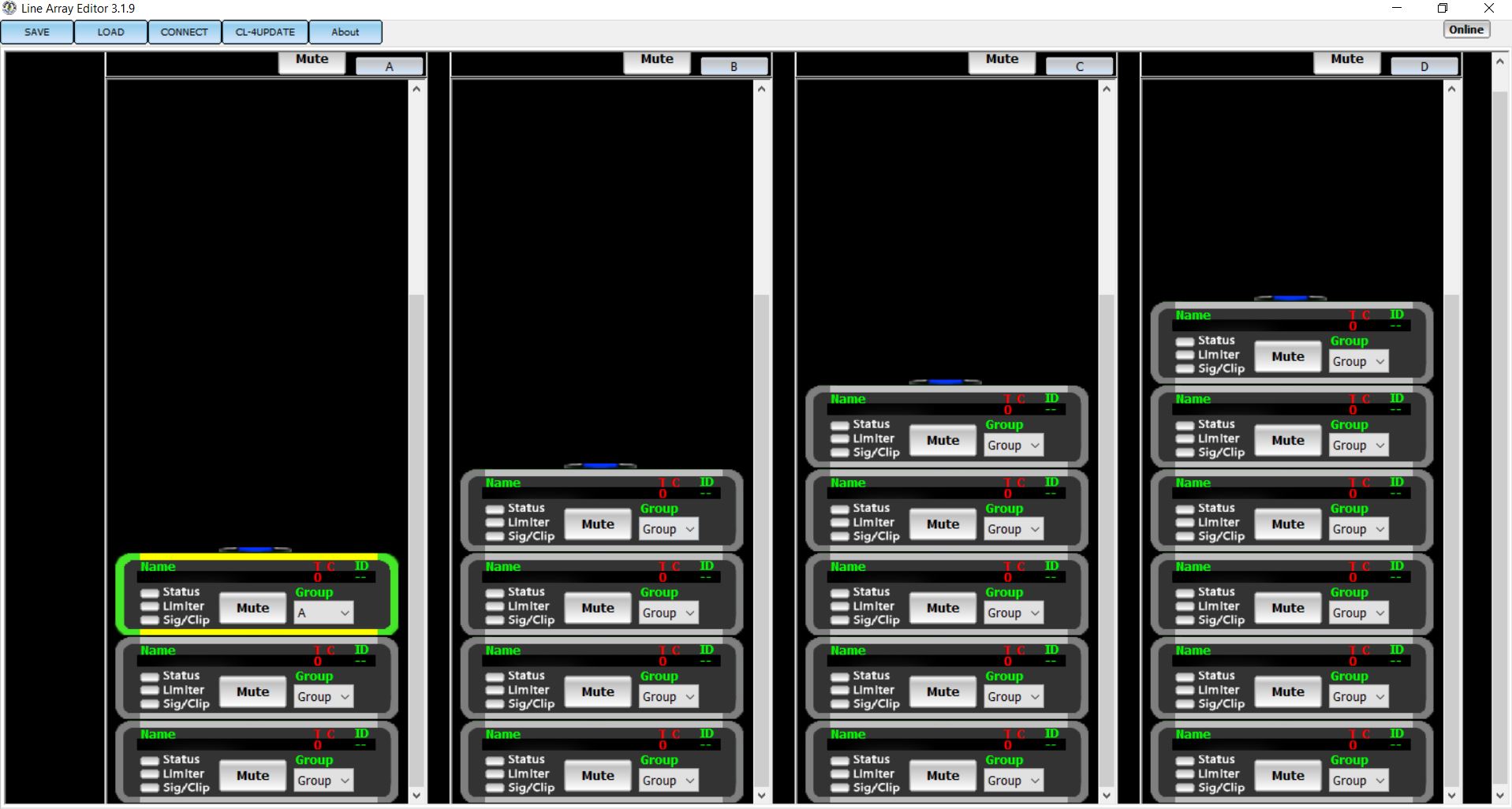Click the SAVE button
The width and height of the screenshot is (1512, 809).
(x=37, y=32)
